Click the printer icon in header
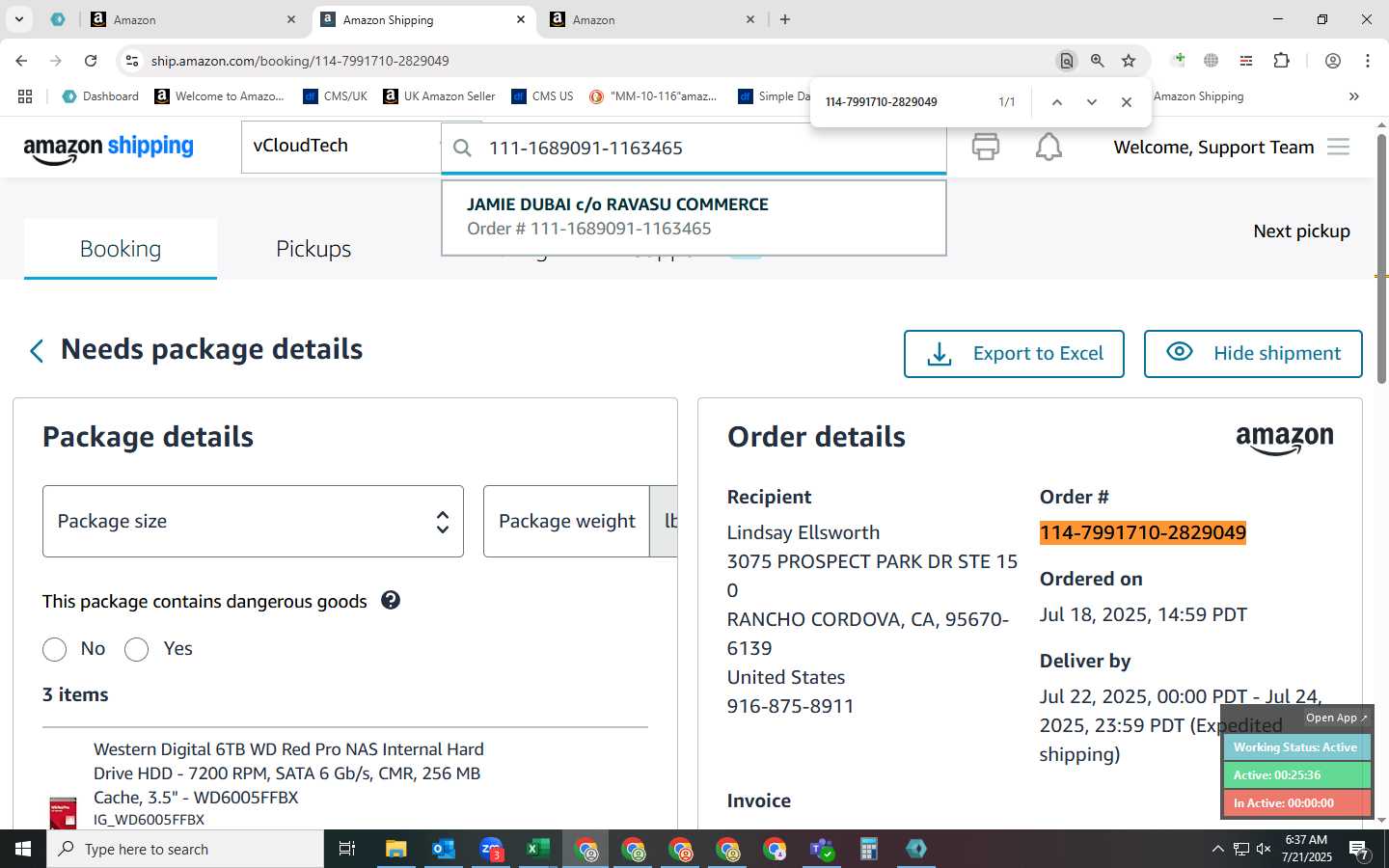This screenshot has width=1389, height=868. [x=985, y=147]
